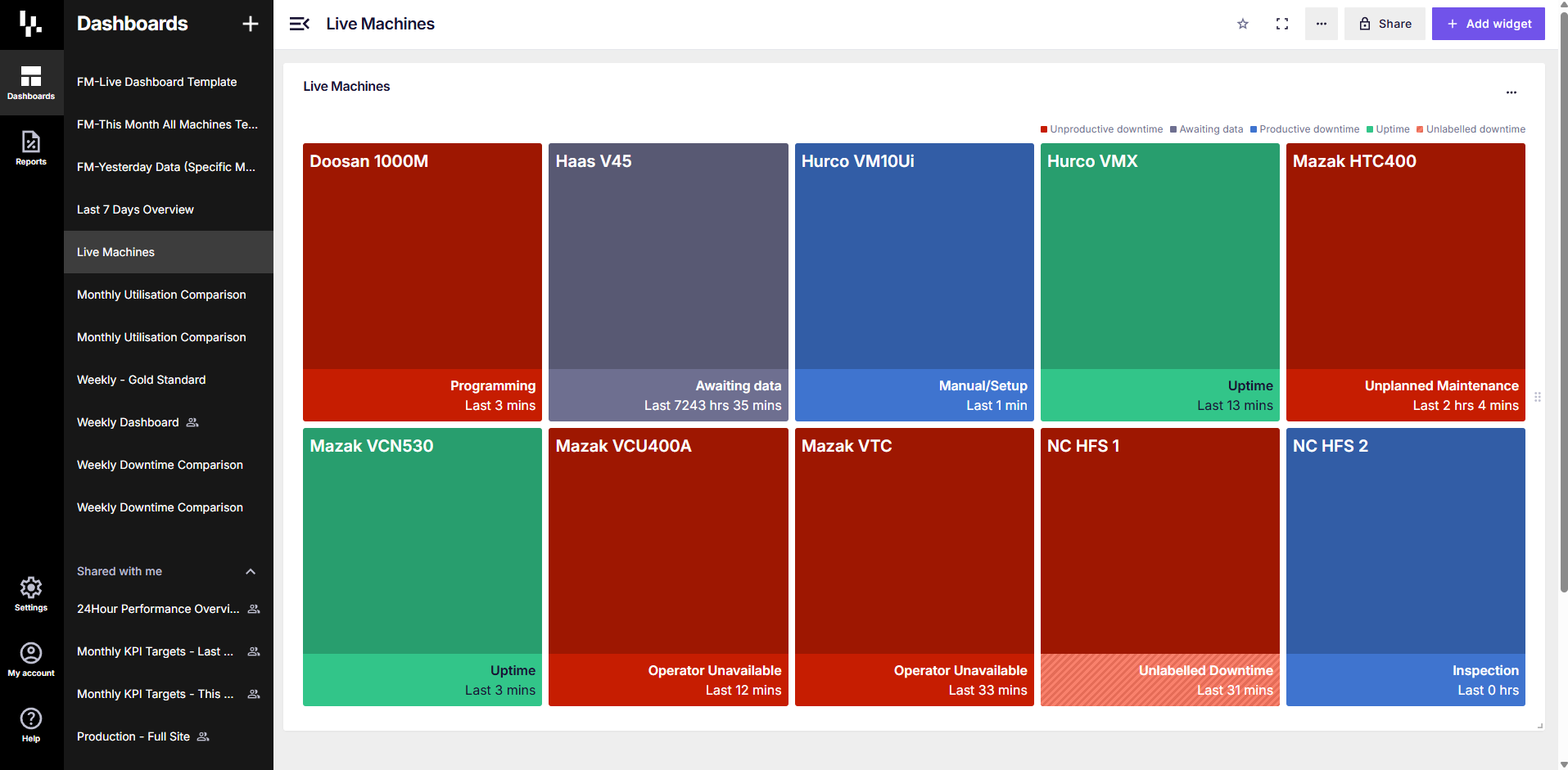Collapse the dashboards side menu
This screenshot has height=770, width=1568.
[x=299, y=24]
